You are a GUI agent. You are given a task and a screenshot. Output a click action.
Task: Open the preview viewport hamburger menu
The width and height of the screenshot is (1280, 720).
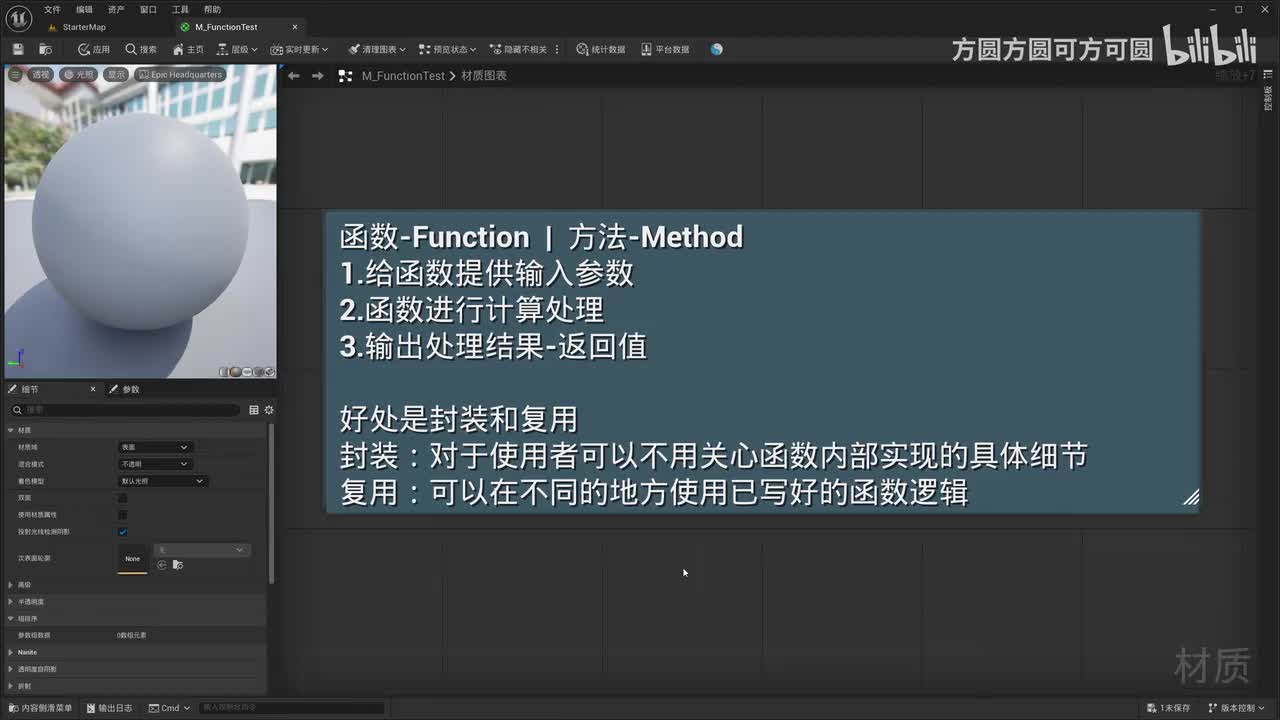(x=15, y=74)
